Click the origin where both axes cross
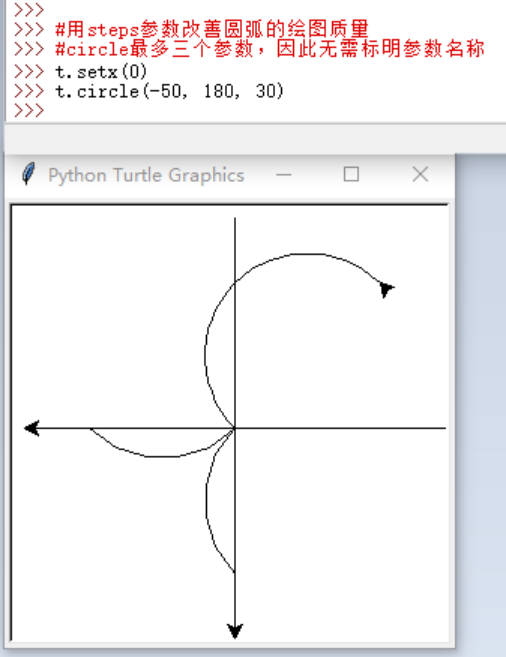 coord(235,428)
